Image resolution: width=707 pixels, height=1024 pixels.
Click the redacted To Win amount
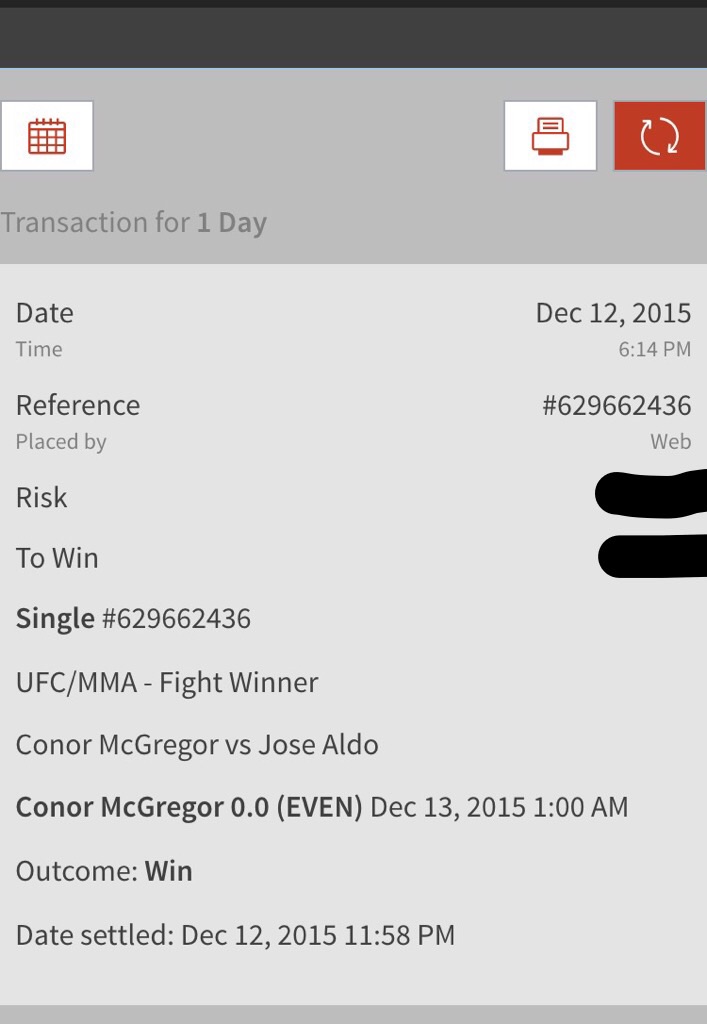point(652,556)
